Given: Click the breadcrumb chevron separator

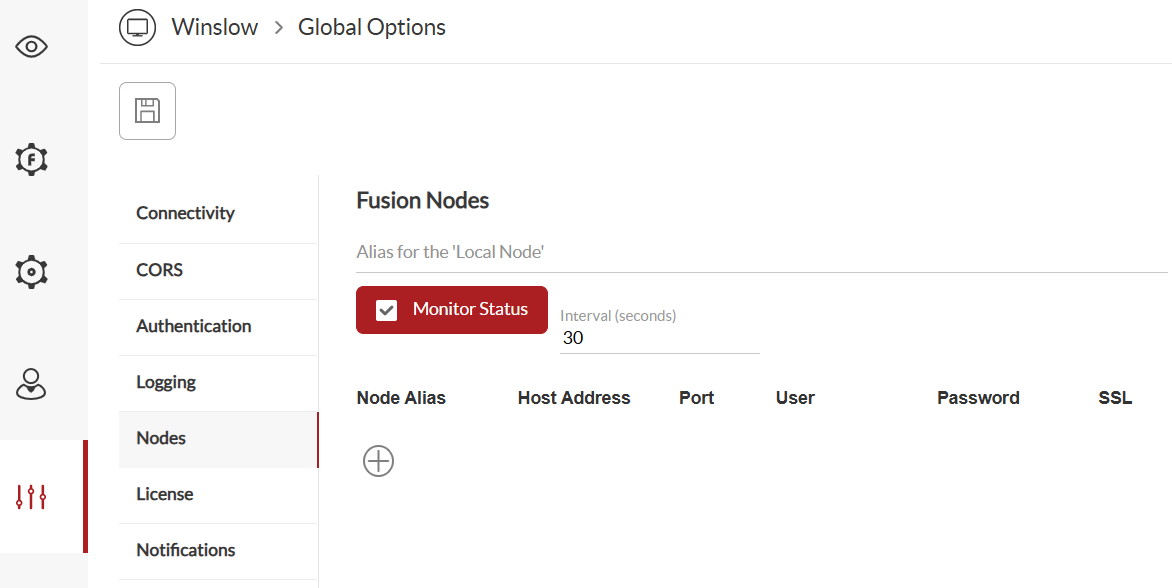Looking at the screenshot, I should point(279,28).
